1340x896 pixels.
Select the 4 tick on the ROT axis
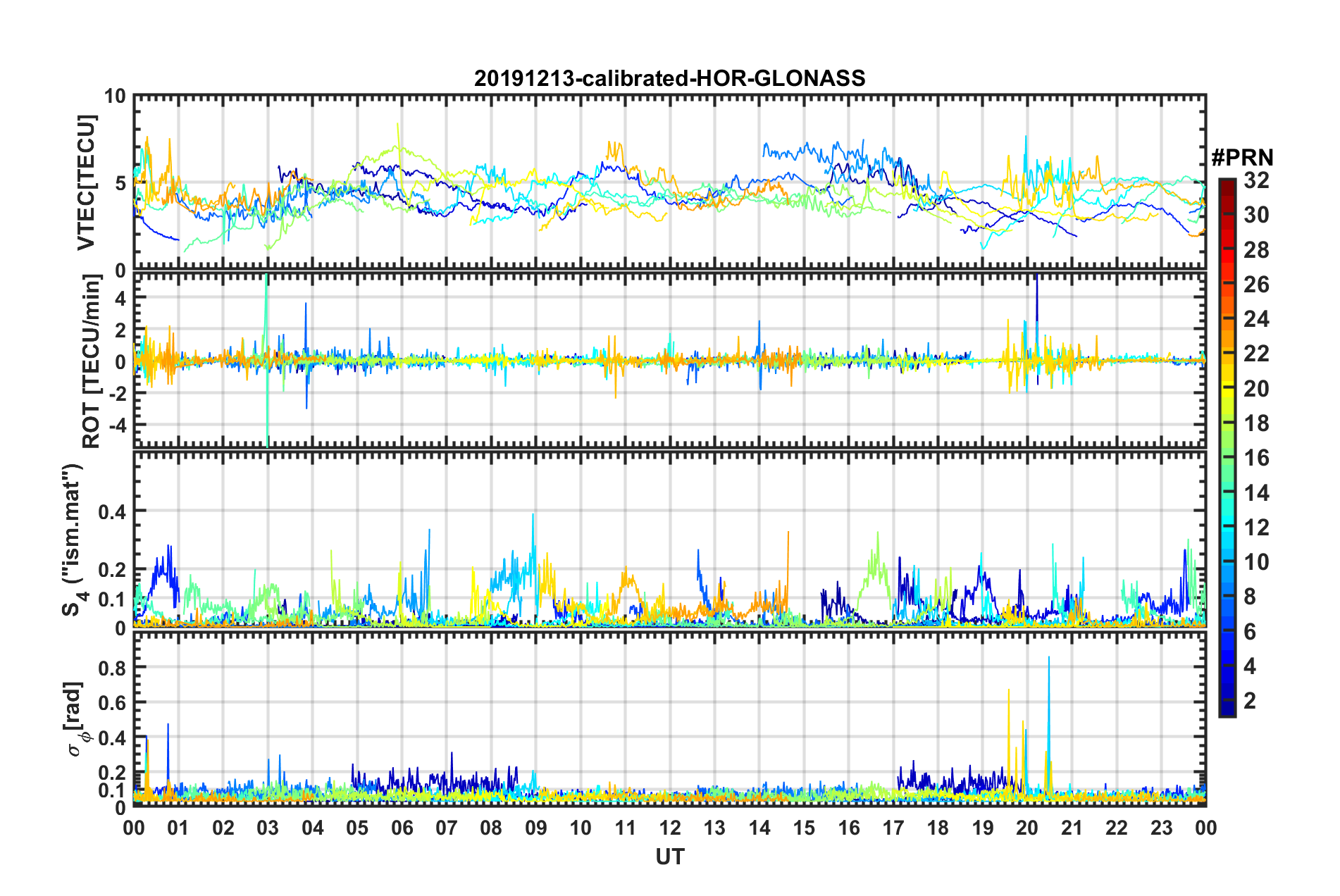pos(120,298)
